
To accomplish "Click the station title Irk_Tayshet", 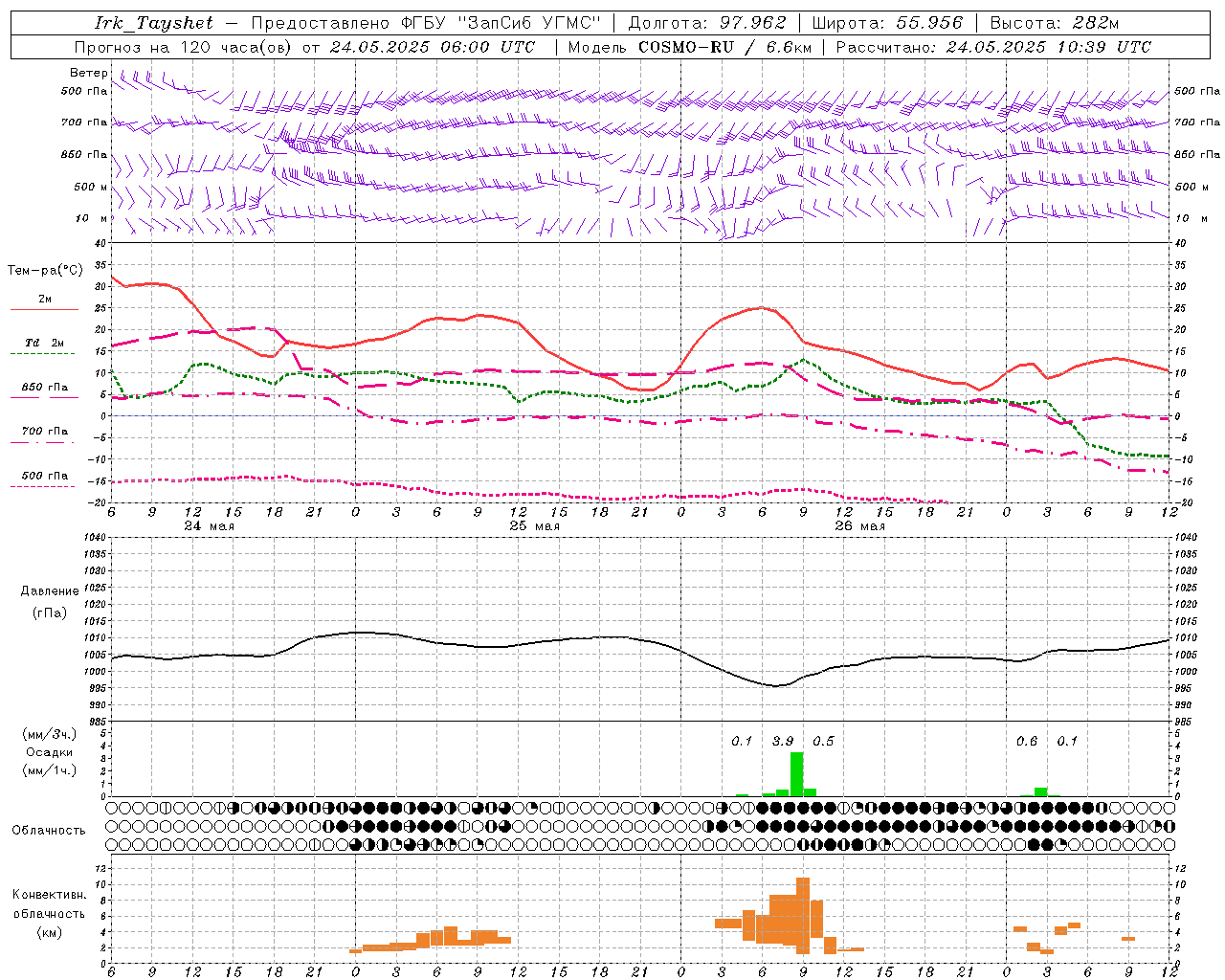I will [154, 23].
